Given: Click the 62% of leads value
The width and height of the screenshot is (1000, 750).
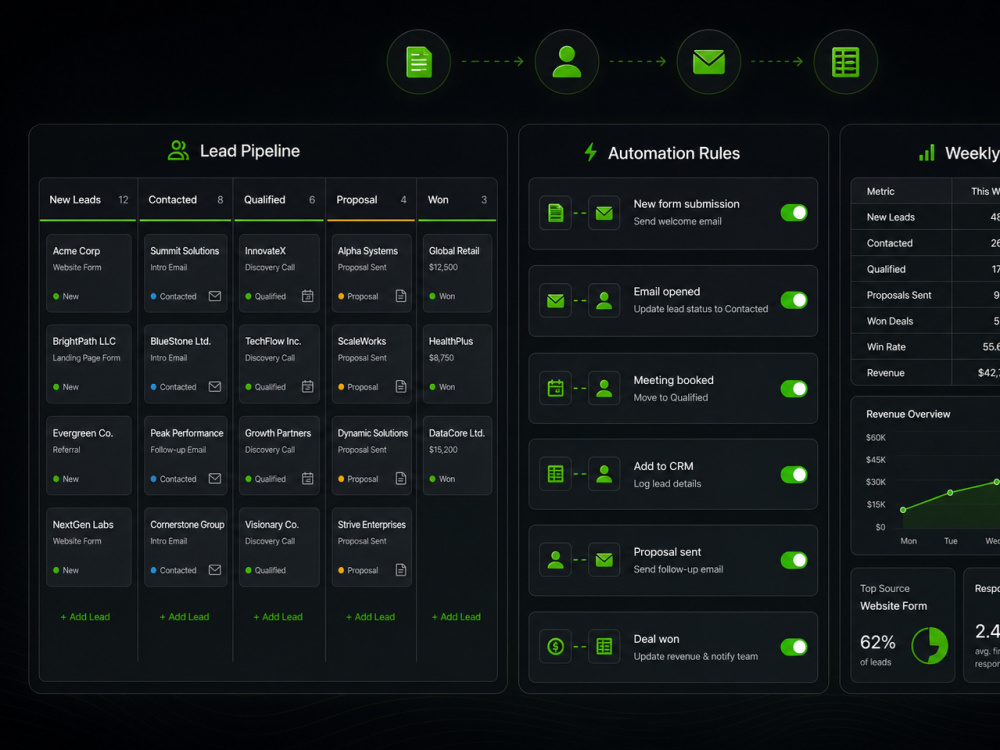Looking at the screenshot, I should 878,642.
